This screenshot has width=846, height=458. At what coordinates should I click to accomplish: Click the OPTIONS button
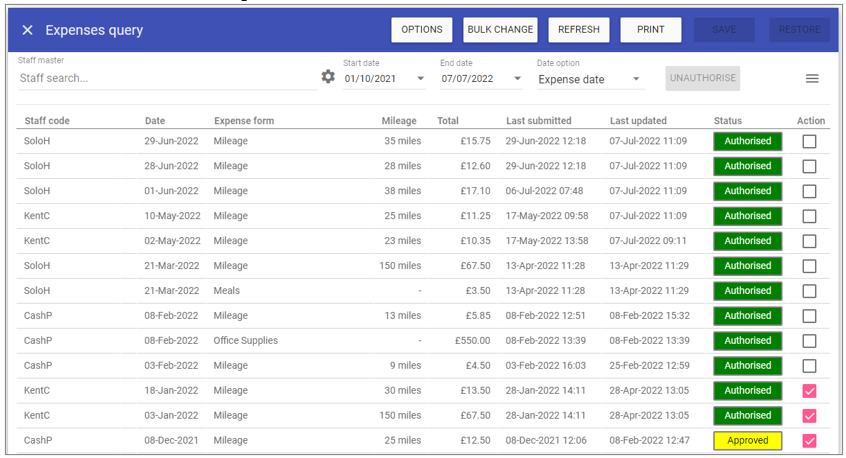[x=421, y=30]
